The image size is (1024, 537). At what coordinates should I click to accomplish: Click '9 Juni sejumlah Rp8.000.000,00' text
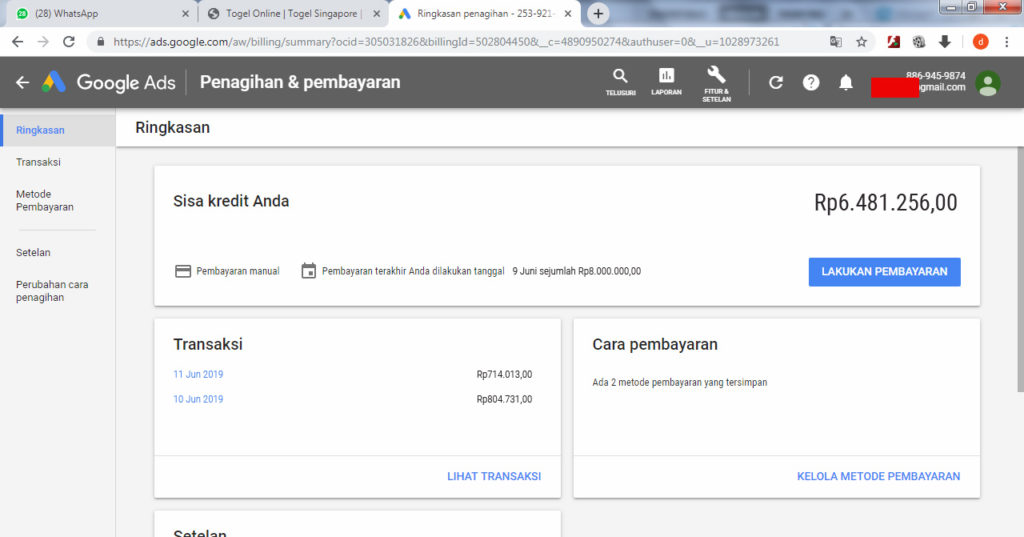[x=577, y=271]
